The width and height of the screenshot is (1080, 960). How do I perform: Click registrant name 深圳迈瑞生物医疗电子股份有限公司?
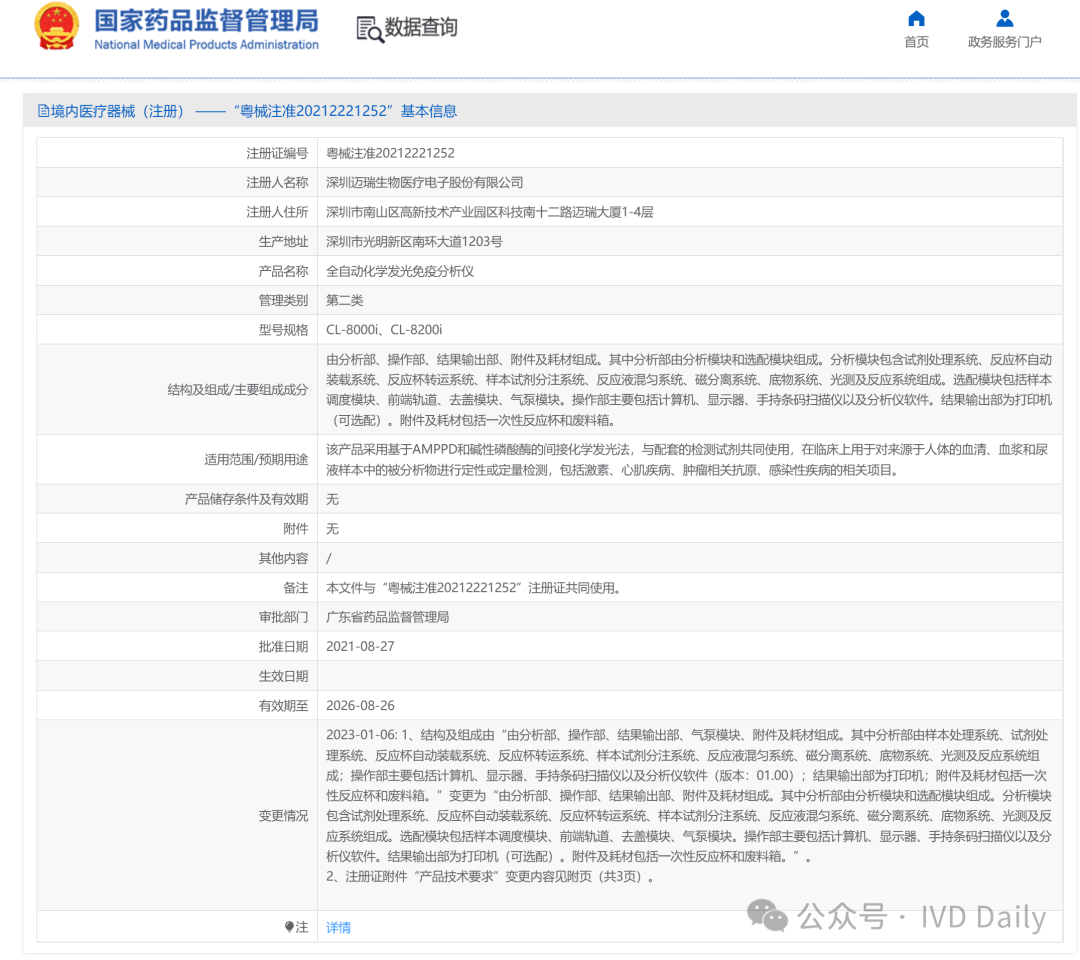424,182
